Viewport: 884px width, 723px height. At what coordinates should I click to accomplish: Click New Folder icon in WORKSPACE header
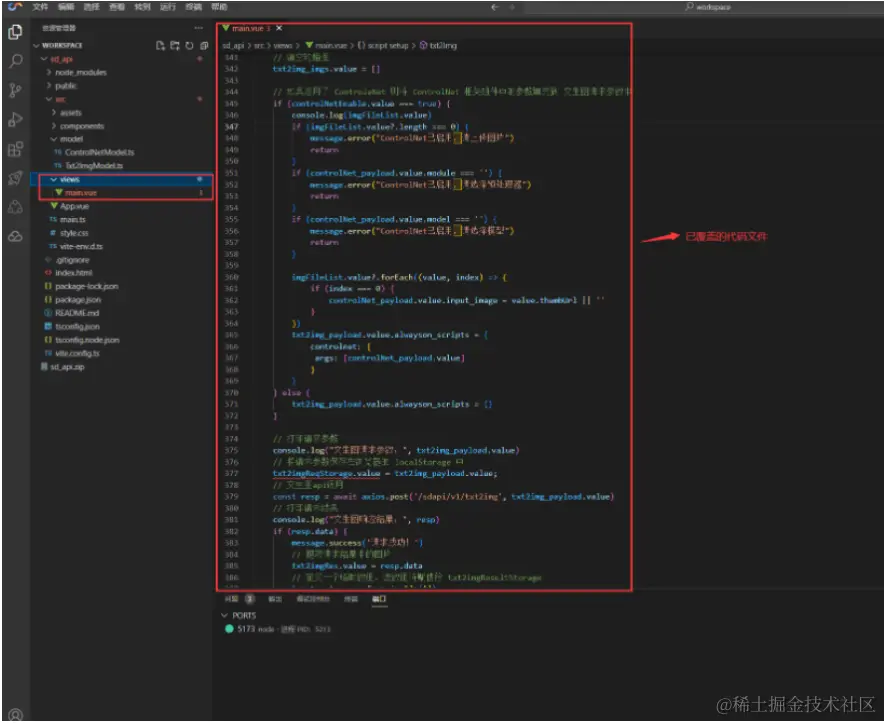click(175, 45)
